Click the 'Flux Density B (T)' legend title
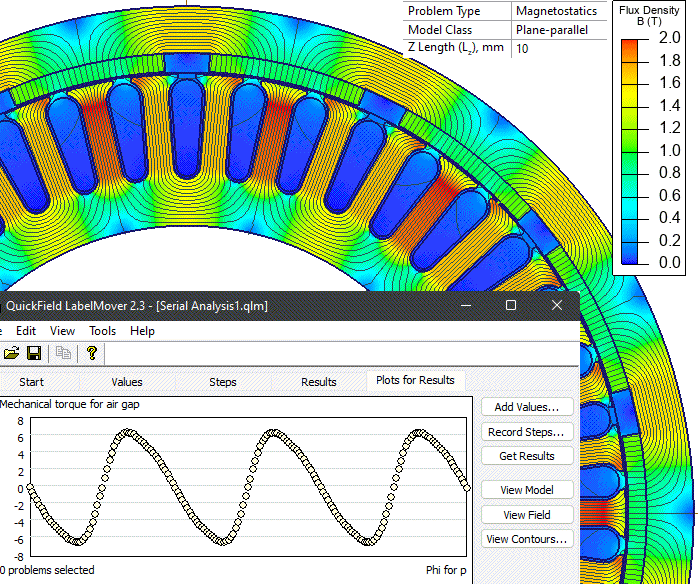This screenshot has width=698, height=584. 649,15
